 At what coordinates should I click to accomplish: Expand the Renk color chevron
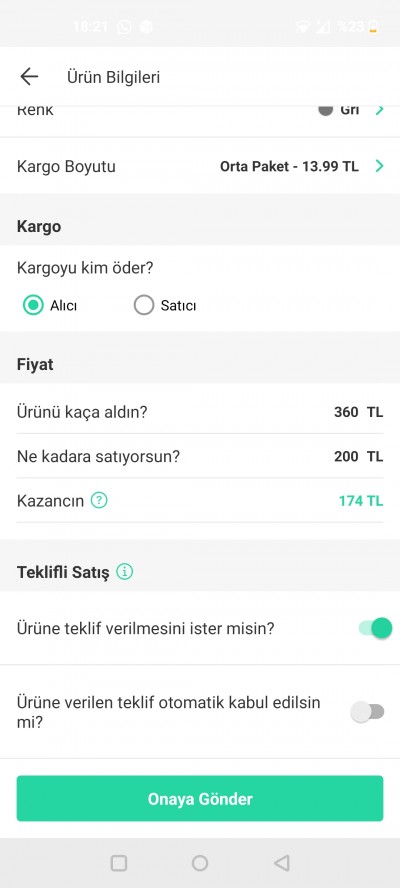tap(380, 110)
